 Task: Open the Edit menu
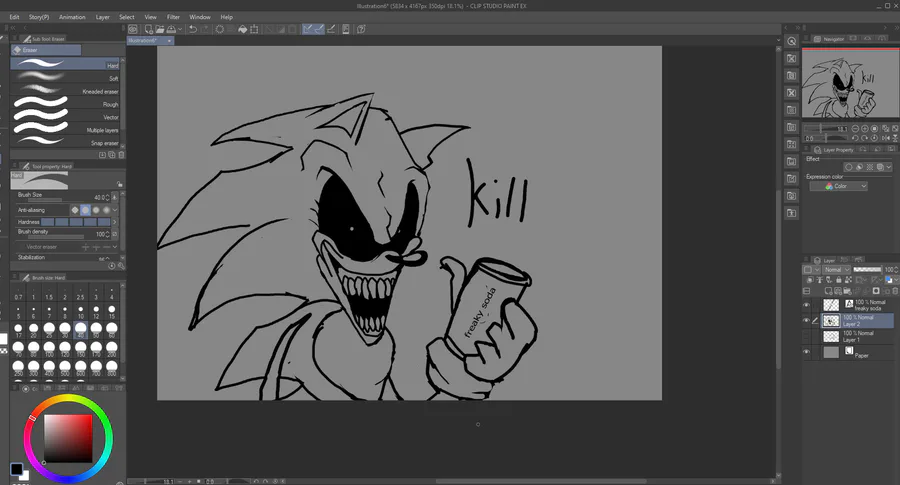(x=14, y=17)
